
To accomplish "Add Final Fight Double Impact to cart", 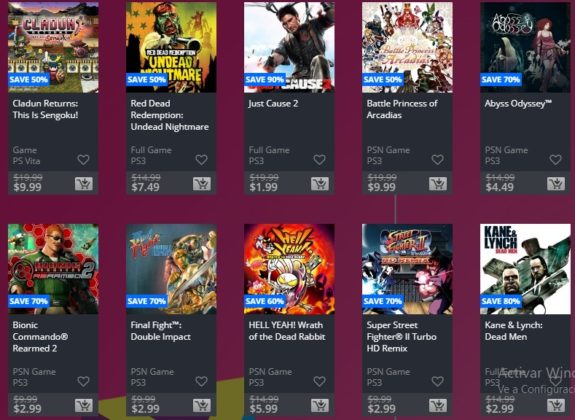I will click(202, 405).
